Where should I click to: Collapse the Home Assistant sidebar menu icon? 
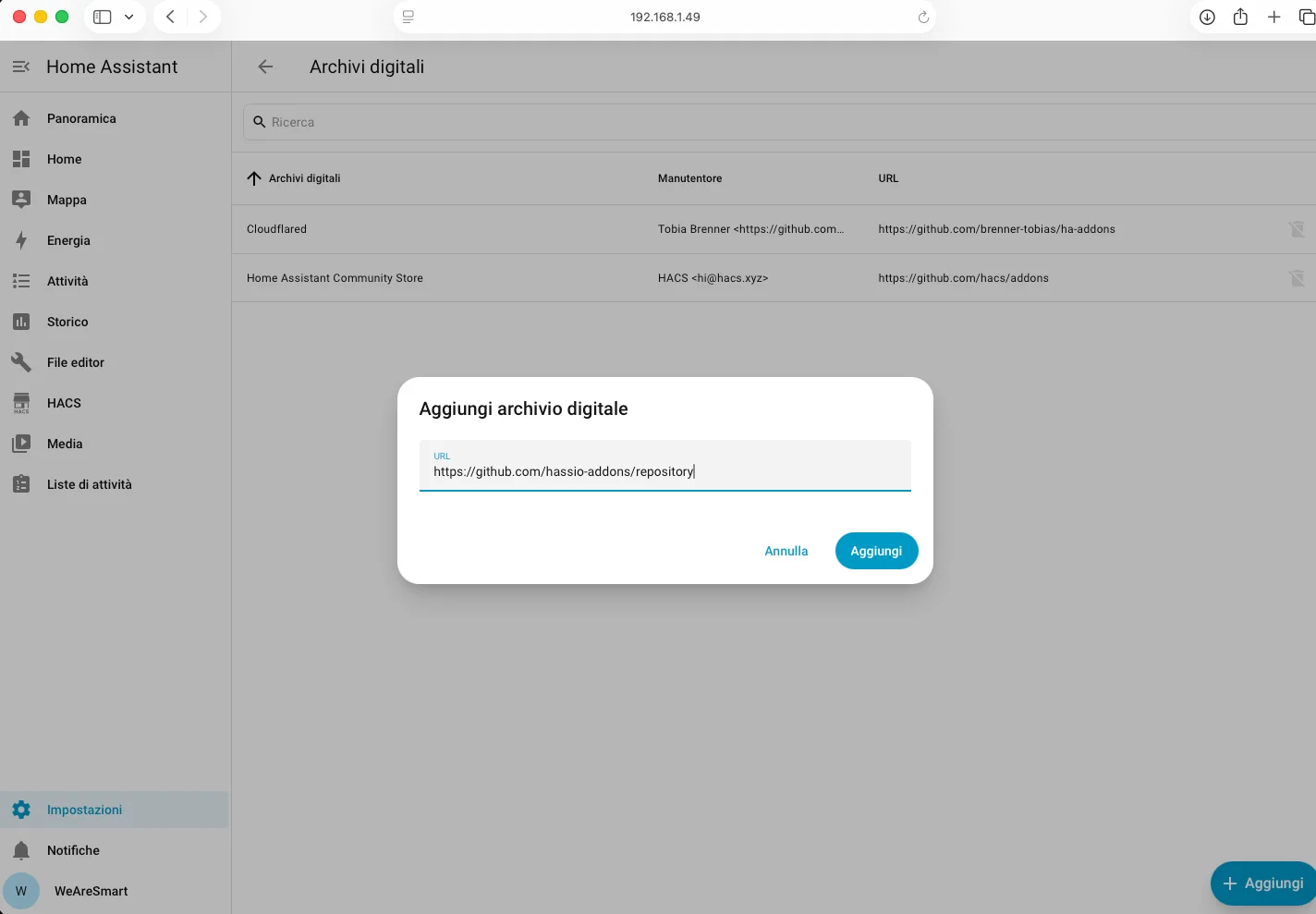(21, 67)
